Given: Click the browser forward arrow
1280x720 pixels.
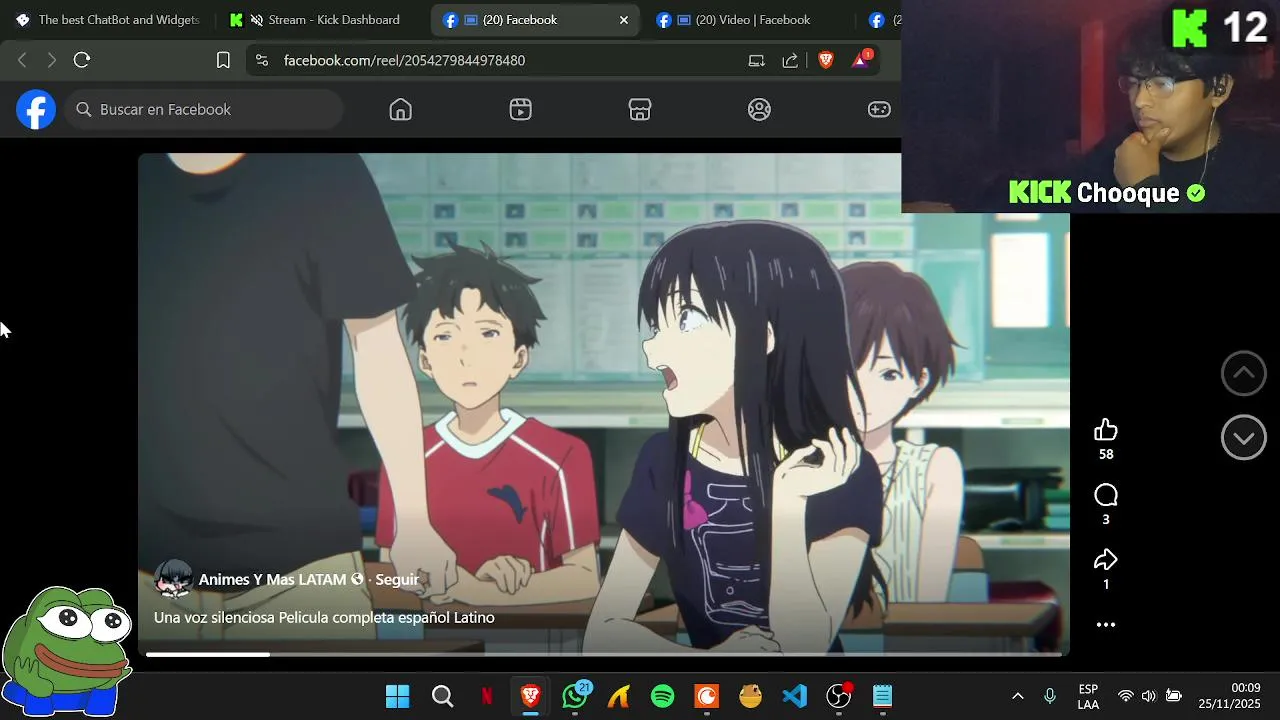Looking at the screenshot, I should click(x=52, y=60).
